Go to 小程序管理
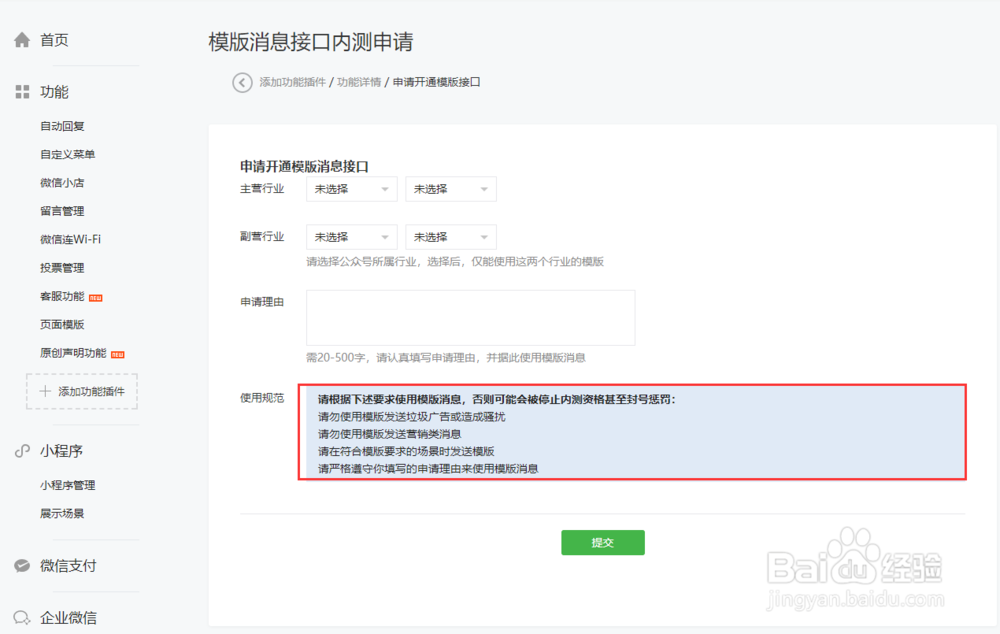This screenshot has height=634, width=1000. 68,485
